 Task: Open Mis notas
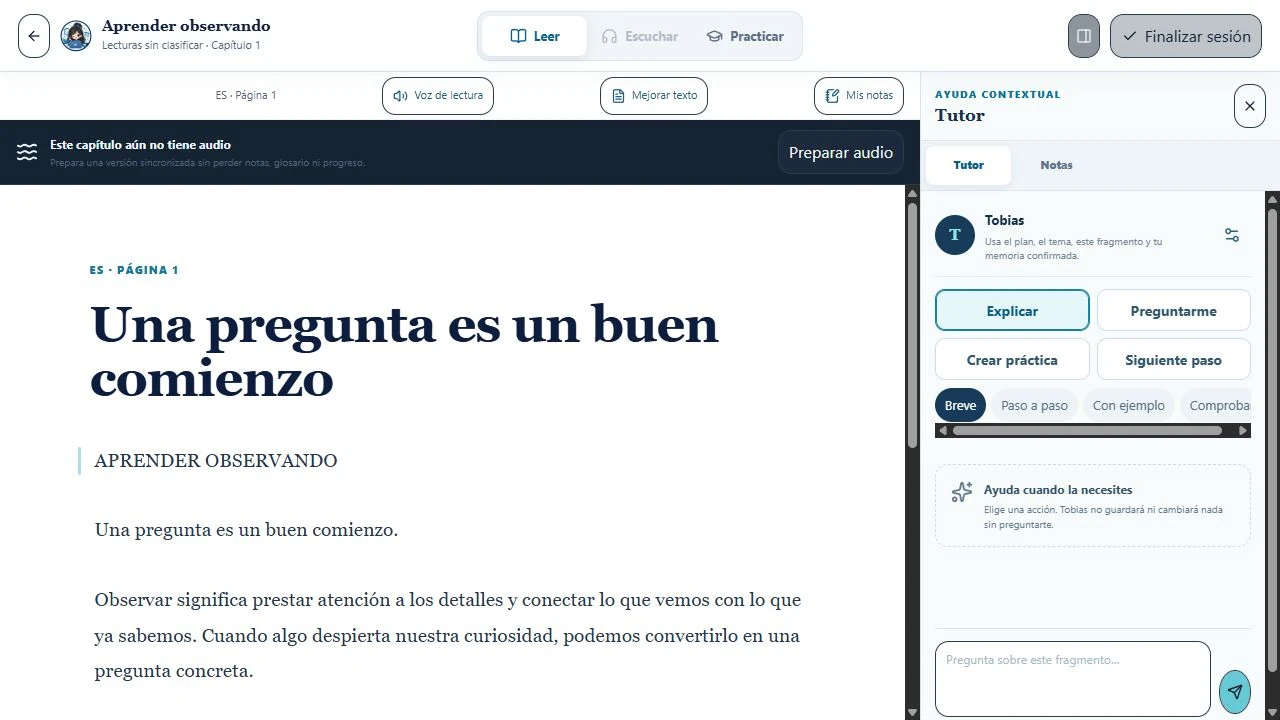coord(859,96)
